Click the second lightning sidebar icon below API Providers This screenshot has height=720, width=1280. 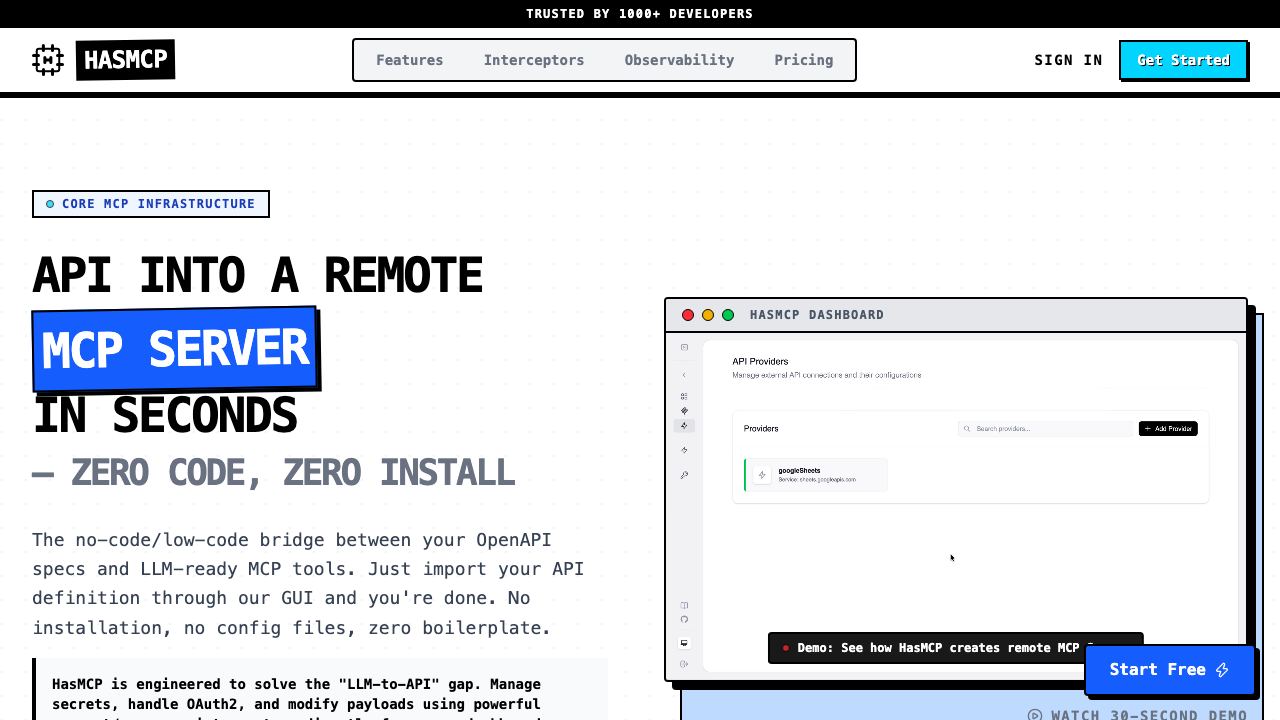pyautogui.click(x=684, y=450)
